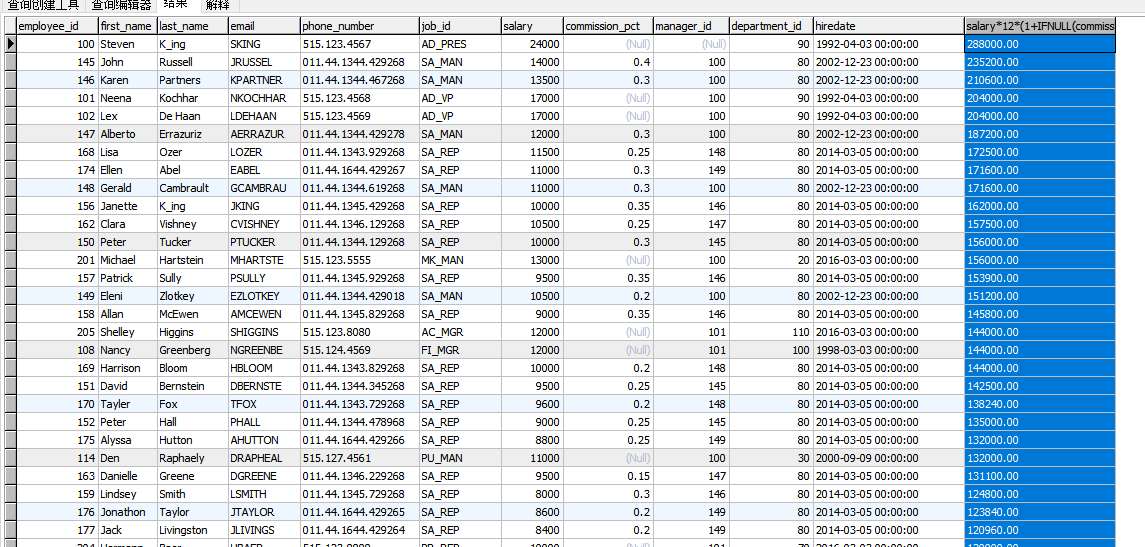1145x547 pixels.
Task: Click the last name cell Zlotkey
Action: (x=192, y=296)
